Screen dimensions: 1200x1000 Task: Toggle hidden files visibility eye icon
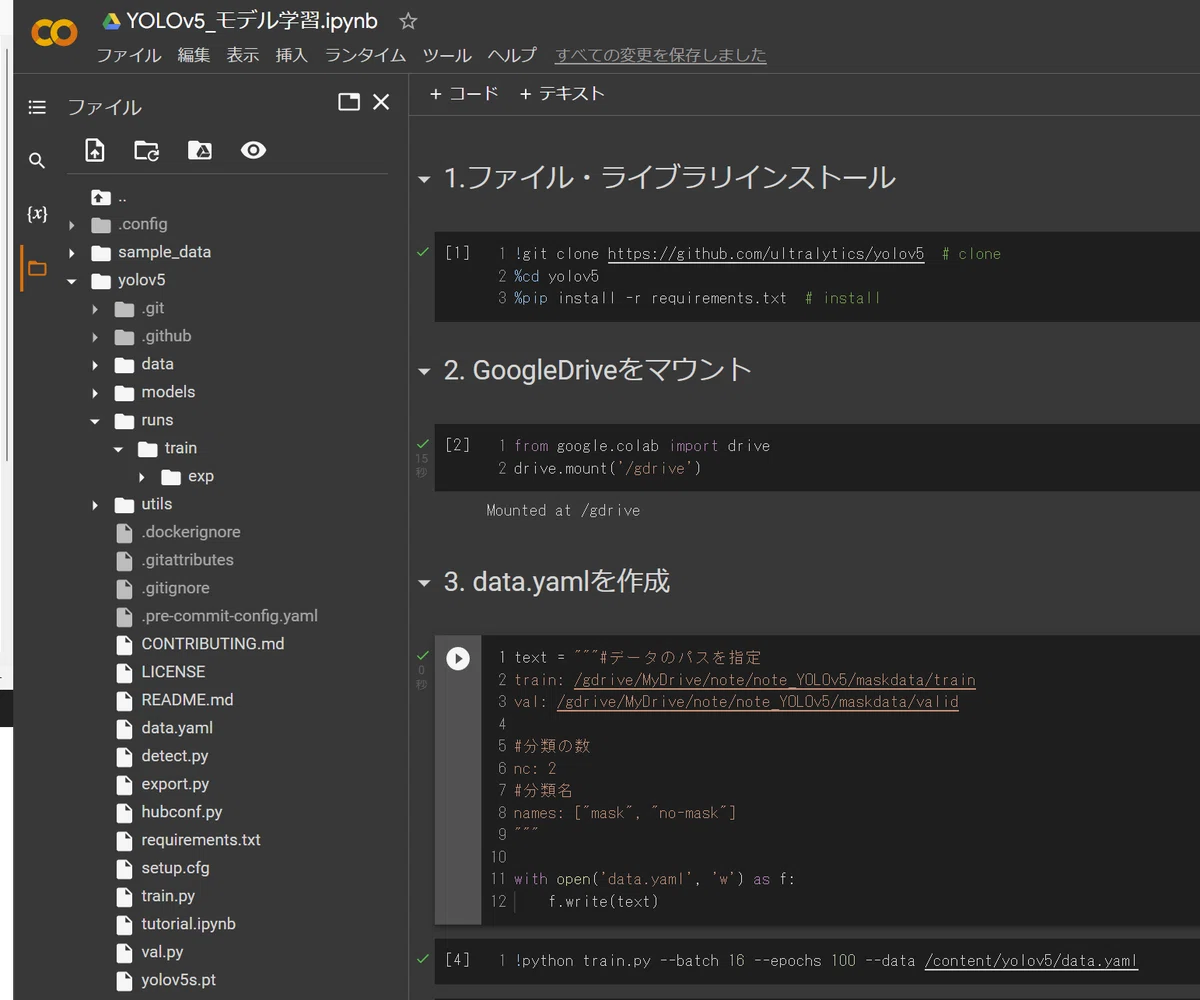pyautogui.click(x=253, y=150)
